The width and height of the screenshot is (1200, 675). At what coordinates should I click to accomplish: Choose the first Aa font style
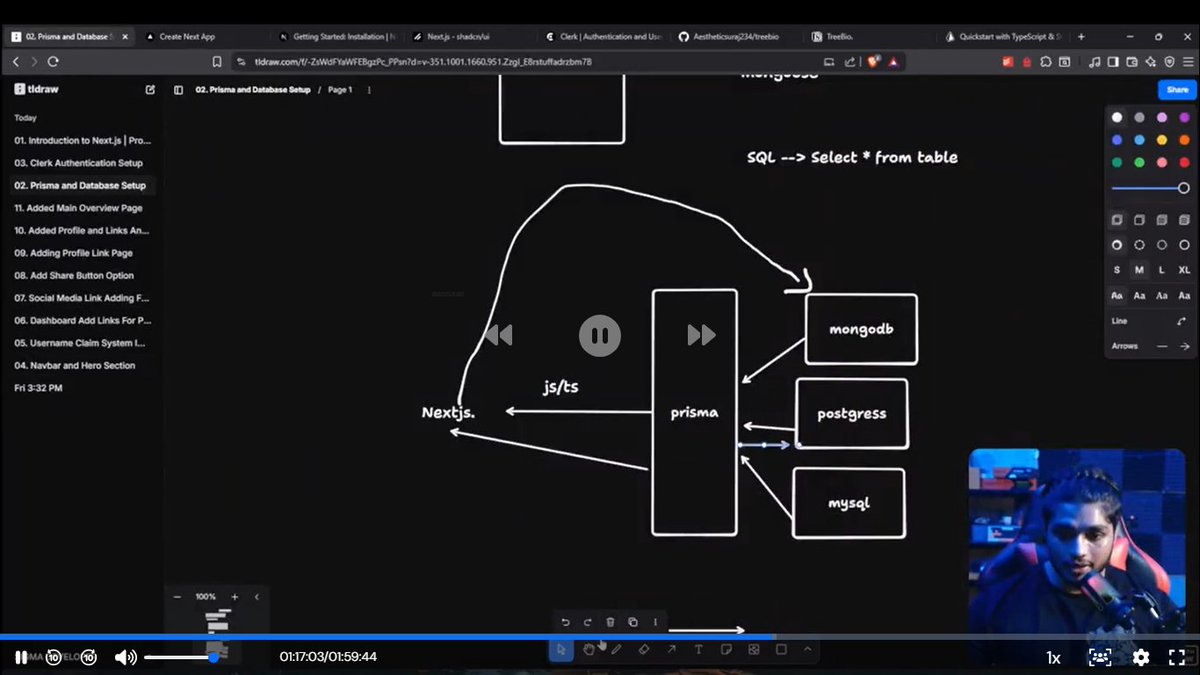[1117, 296]
